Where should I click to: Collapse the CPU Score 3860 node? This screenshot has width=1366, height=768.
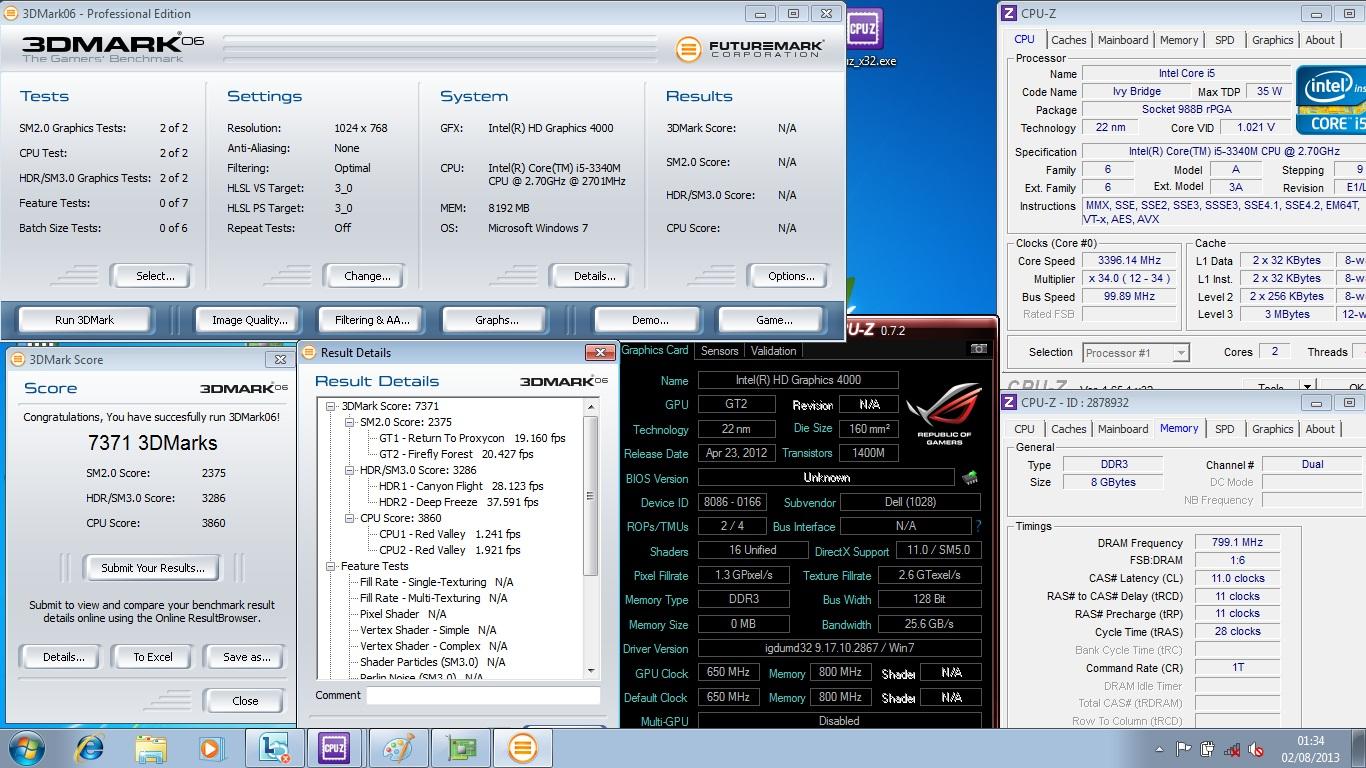[x=350, y=518]
